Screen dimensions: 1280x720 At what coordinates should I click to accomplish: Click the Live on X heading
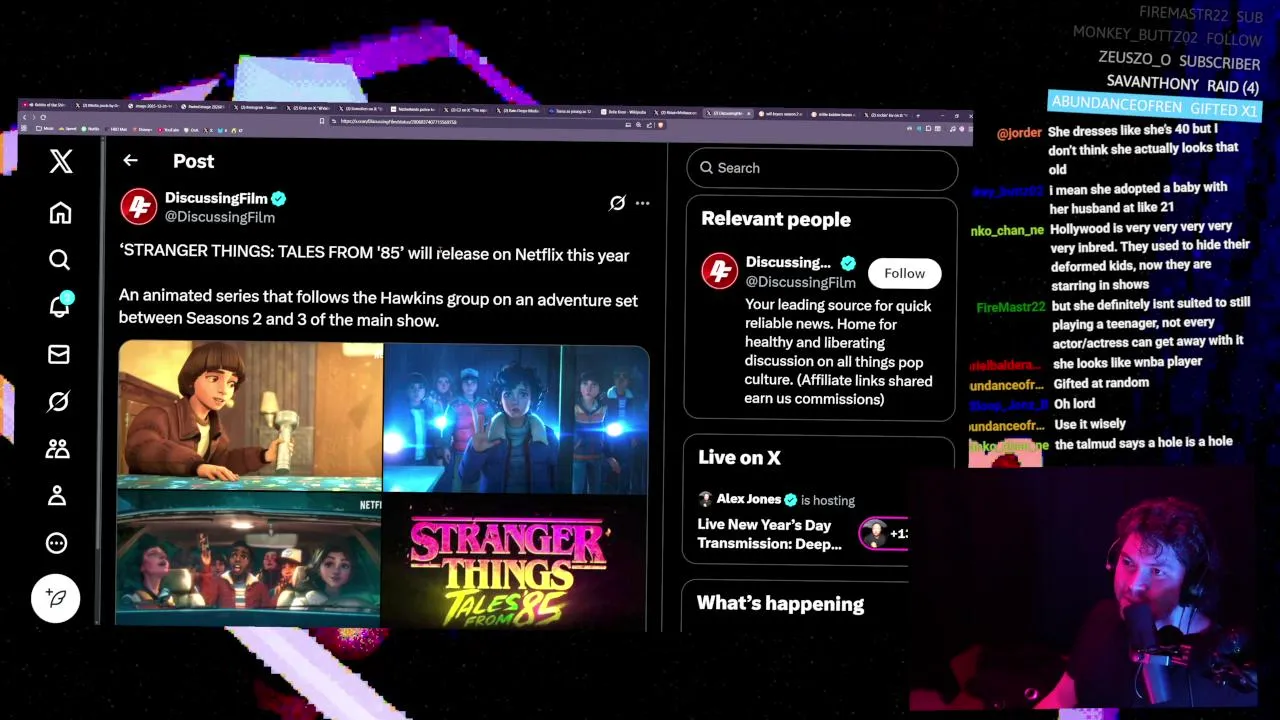(x=739, y=457)
